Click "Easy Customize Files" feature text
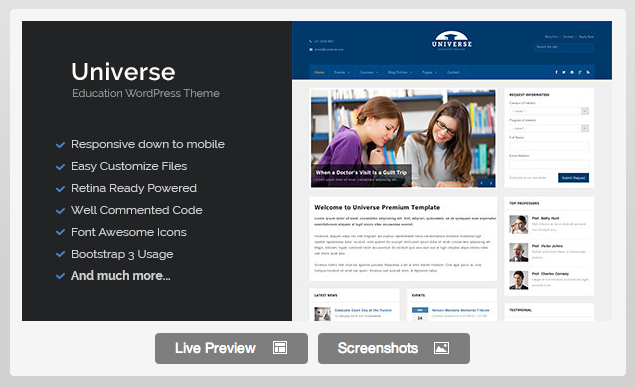635x388 pixels. (x=129, y=166)
